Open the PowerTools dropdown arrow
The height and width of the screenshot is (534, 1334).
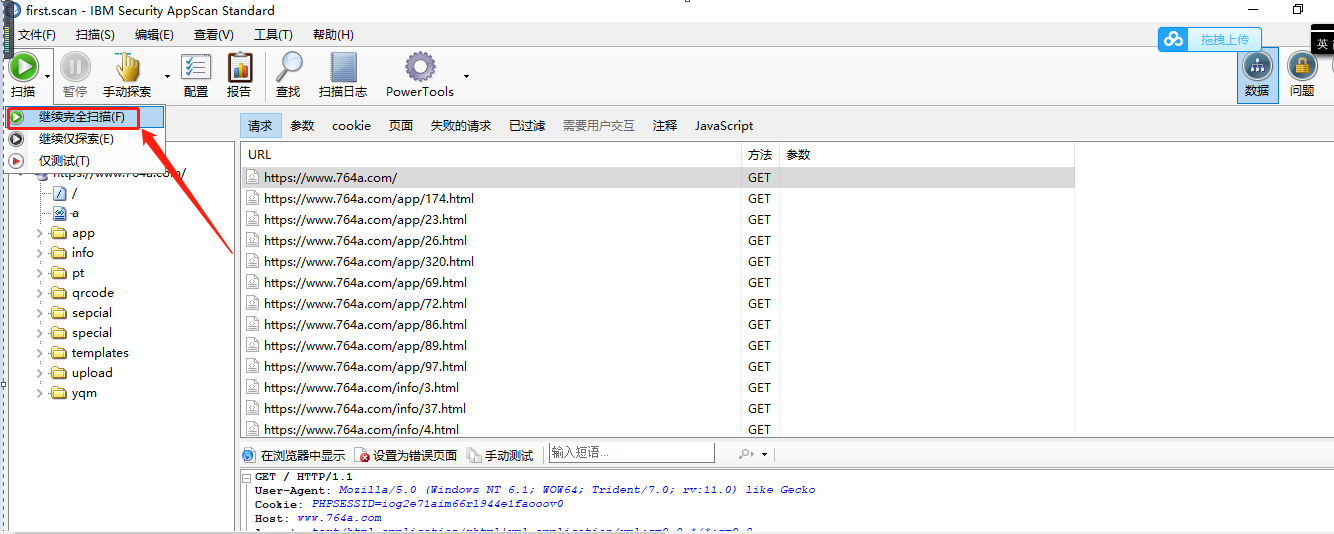pos(466,75)
